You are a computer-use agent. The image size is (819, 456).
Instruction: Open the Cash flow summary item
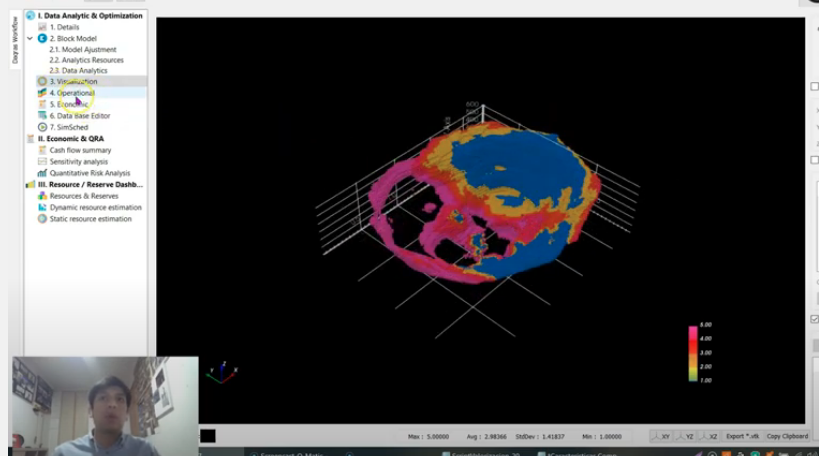pos(80,150)
